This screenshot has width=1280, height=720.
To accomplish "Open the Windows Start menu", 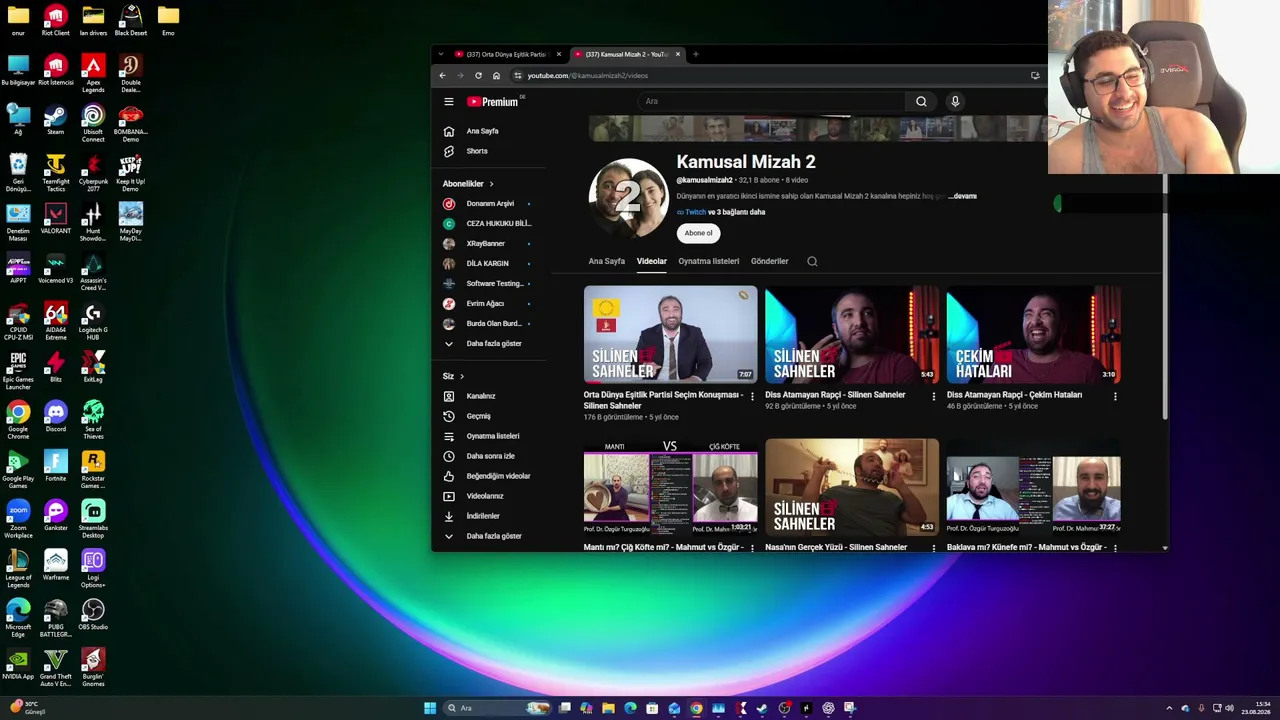I will (x=430, y=708).
